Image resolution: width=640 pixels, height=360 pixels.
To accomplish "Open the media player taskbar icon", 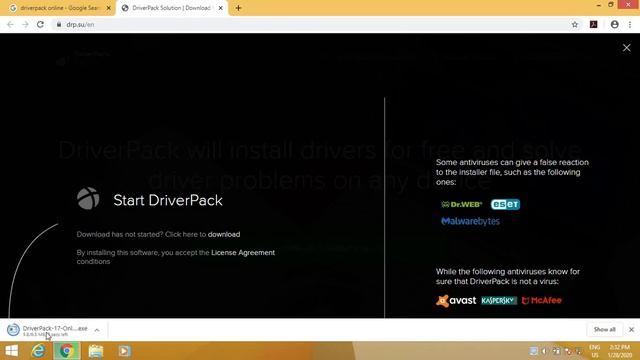I will (x=124, y=351).
